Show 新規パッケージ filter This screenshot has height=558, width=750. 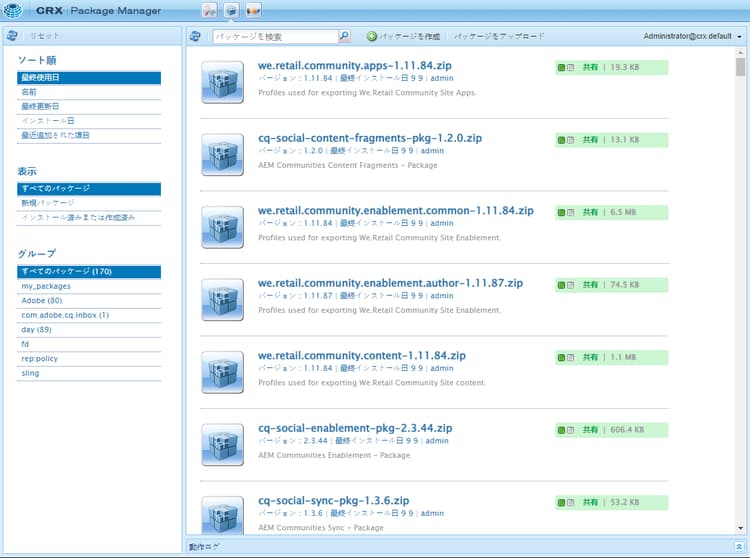pos(88,203)
